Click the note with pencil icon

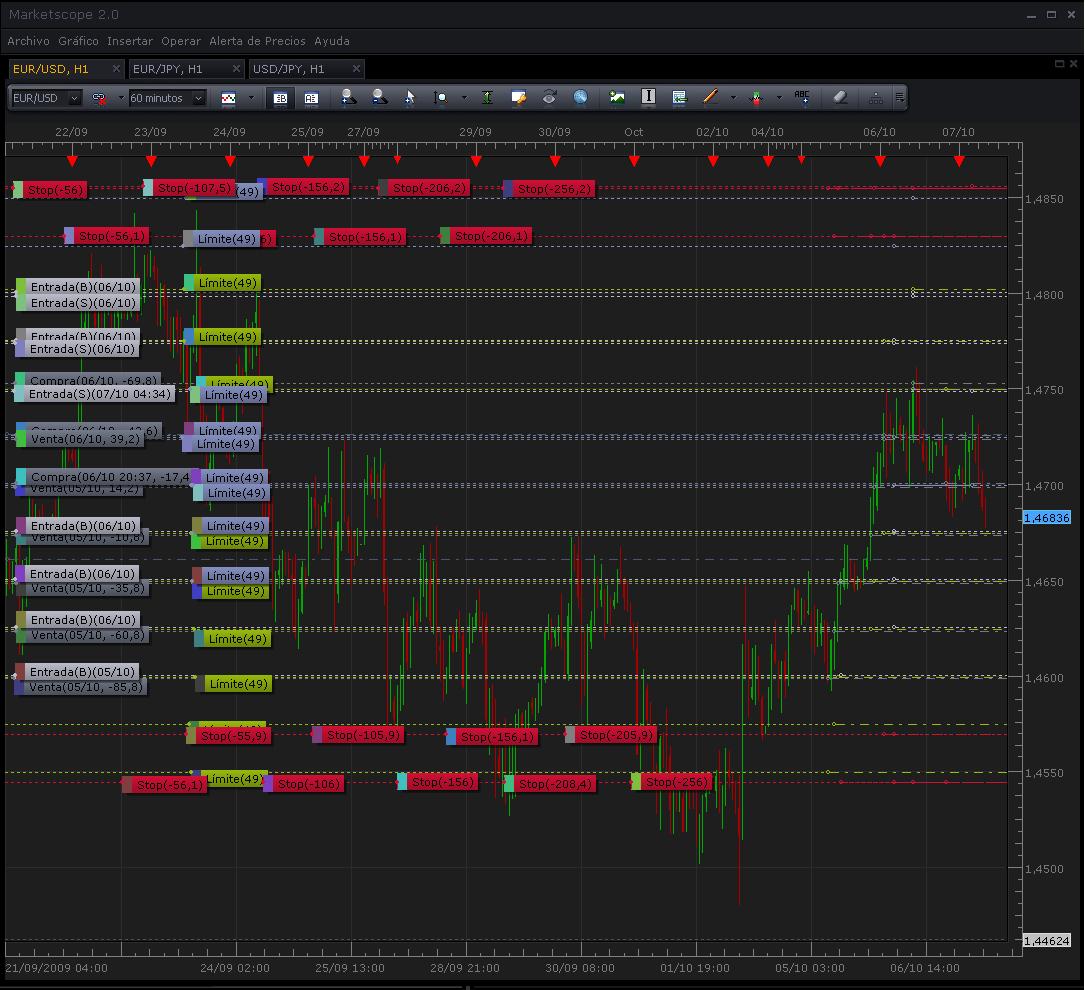coord(518,98)
